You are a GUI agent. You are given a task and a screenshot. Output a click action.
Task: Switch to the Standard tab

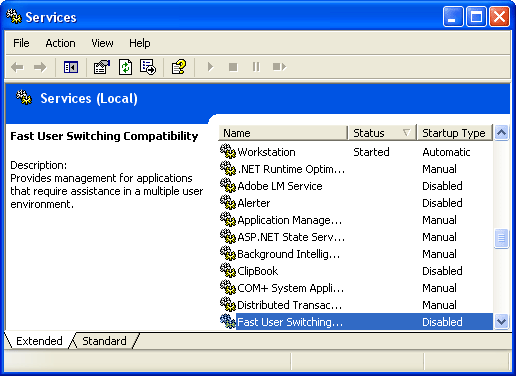[104, 341]
